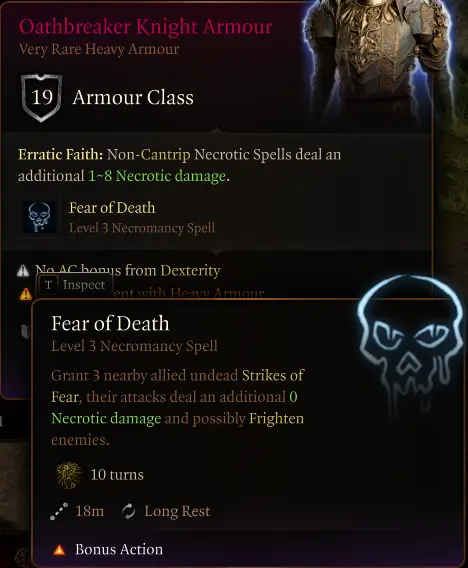Select the Fear of Death skull icon
The image size is (468, 568).
click(x=39, y=217)
